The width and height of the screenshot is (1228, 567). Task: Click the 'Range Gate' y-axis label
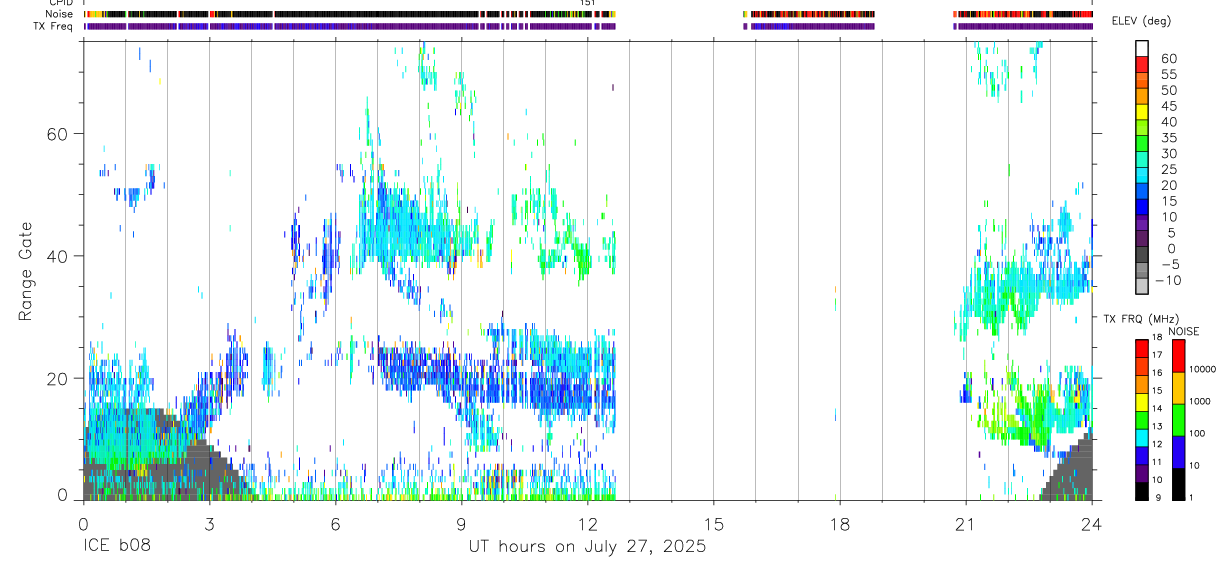(25, 271)
